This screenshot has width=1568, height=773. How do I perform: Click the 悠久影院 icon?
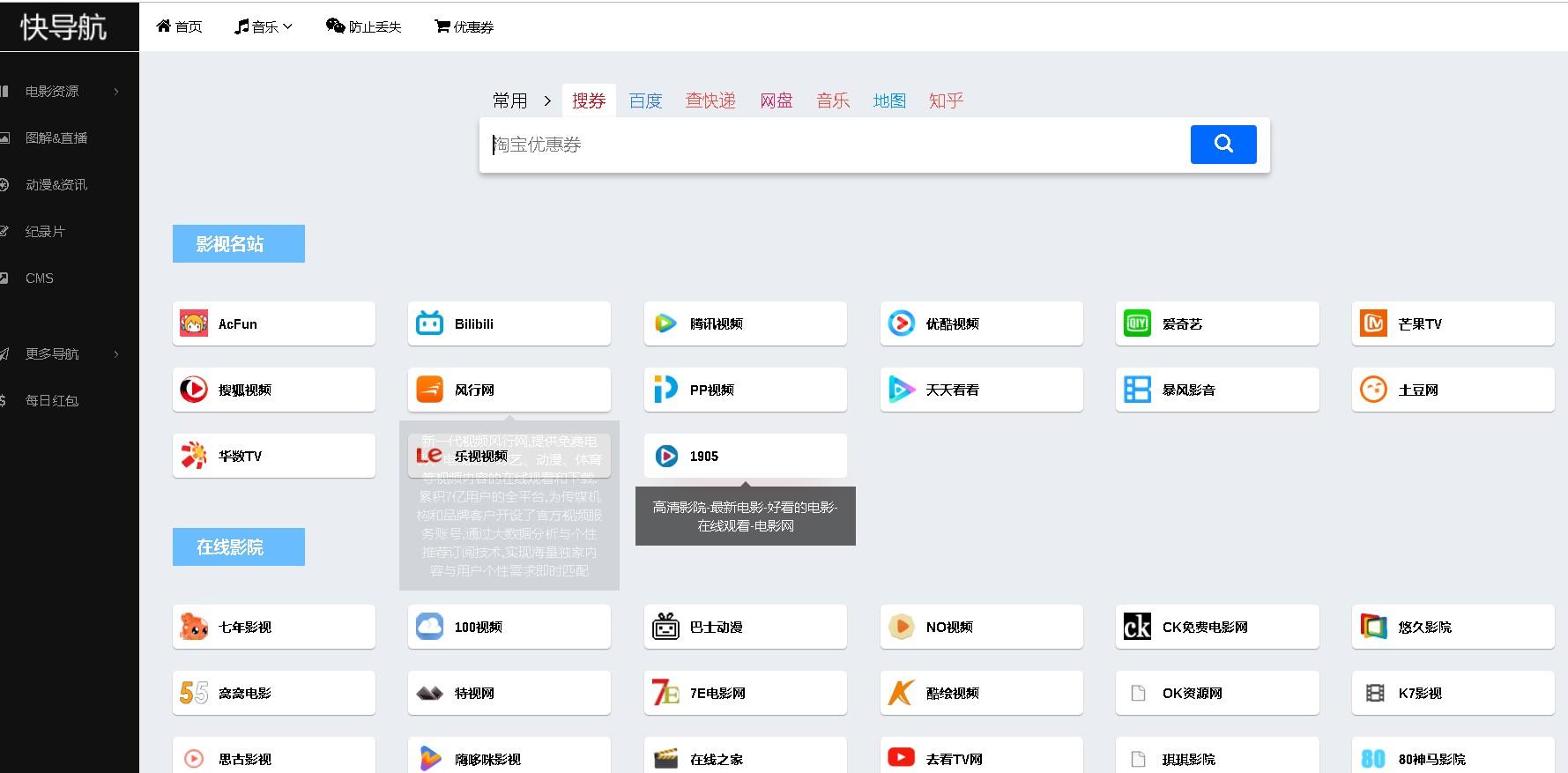(1373, 627)
